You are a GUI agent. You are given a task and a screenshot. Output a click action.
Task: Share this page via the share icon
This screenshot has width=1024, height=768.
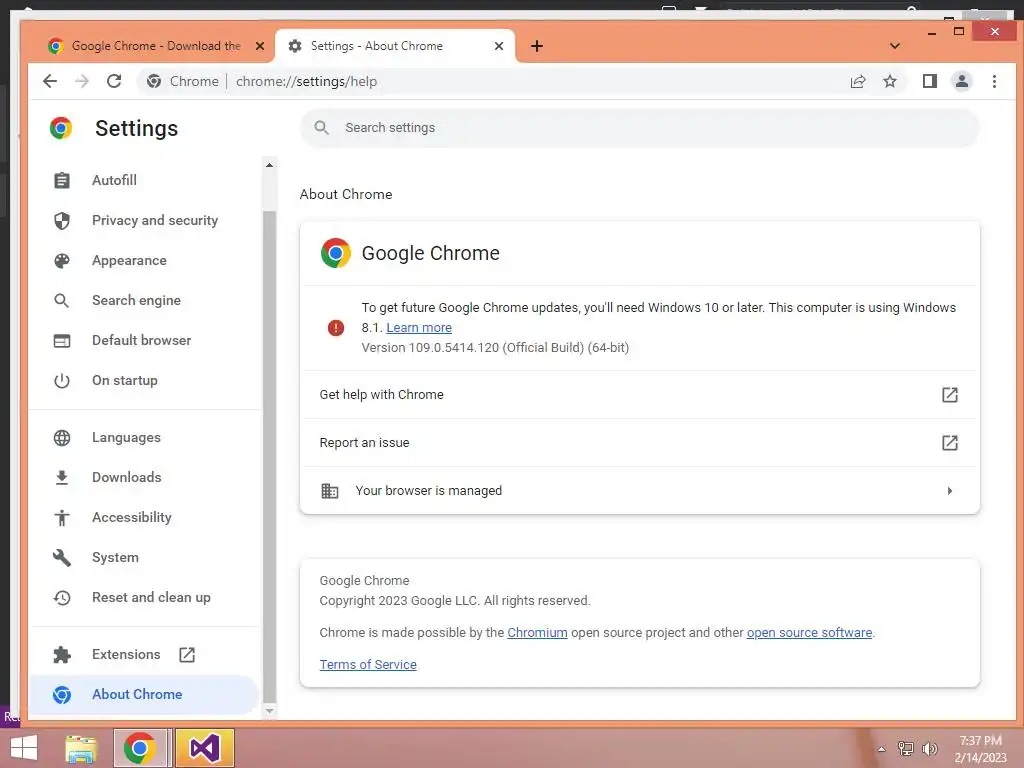tap(857, 81)
